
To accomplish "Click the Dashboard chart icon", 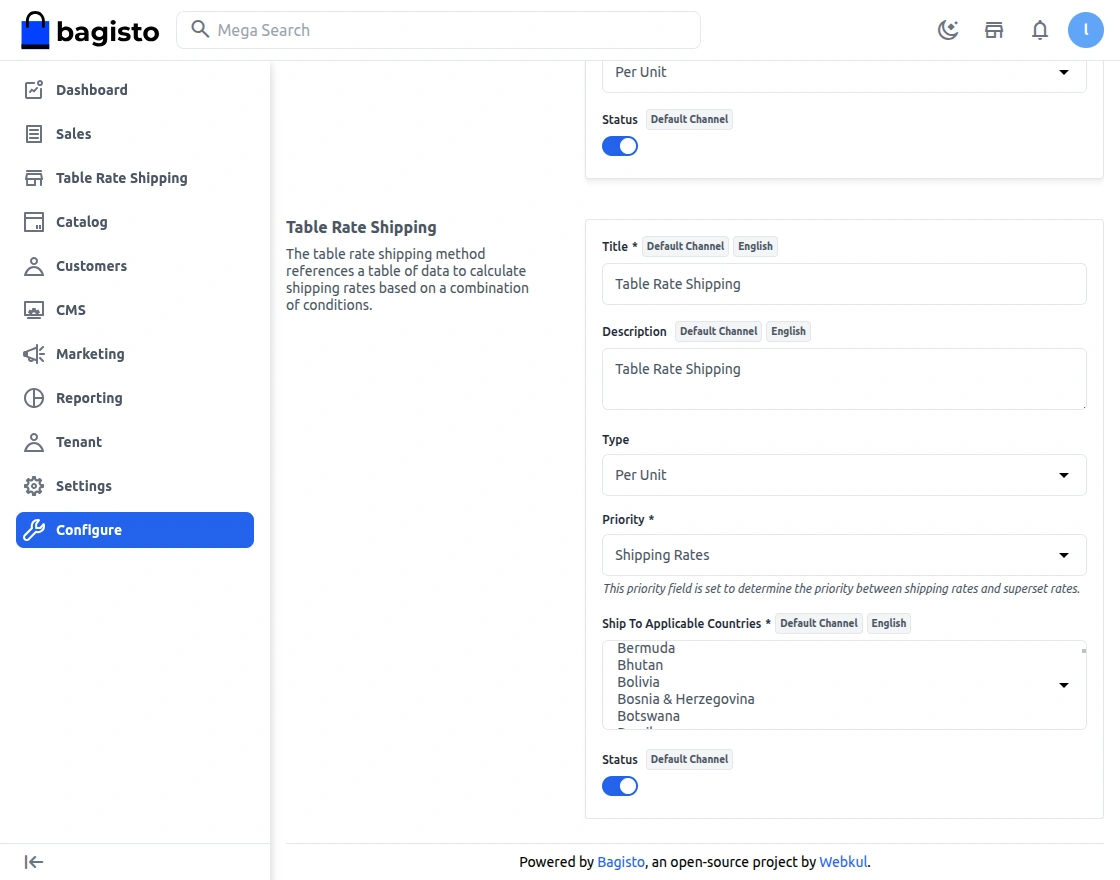I will pos(34,90).
